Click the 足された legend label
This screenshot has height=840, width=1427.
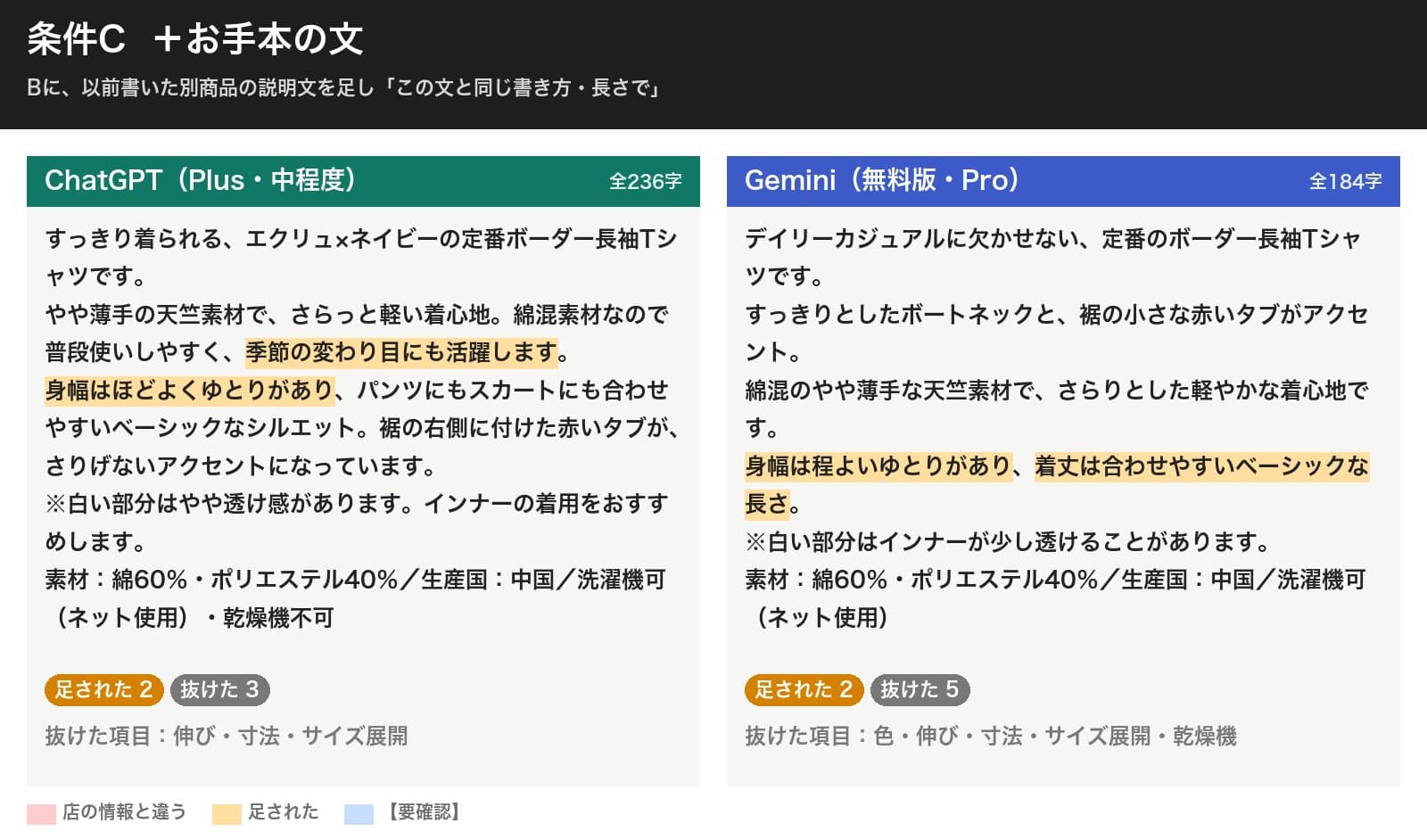pos(283,811)
